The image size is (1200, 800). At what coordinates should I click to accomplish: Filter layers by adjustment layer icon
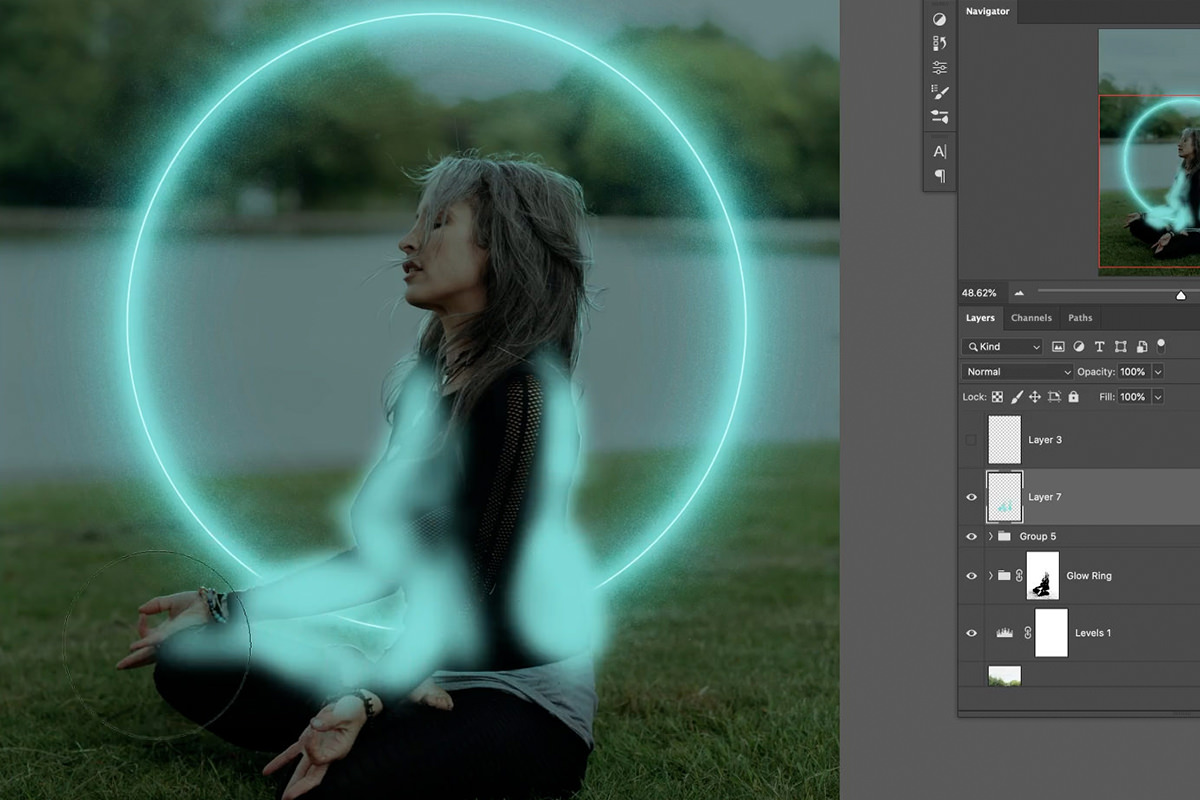click(1079, 347)
